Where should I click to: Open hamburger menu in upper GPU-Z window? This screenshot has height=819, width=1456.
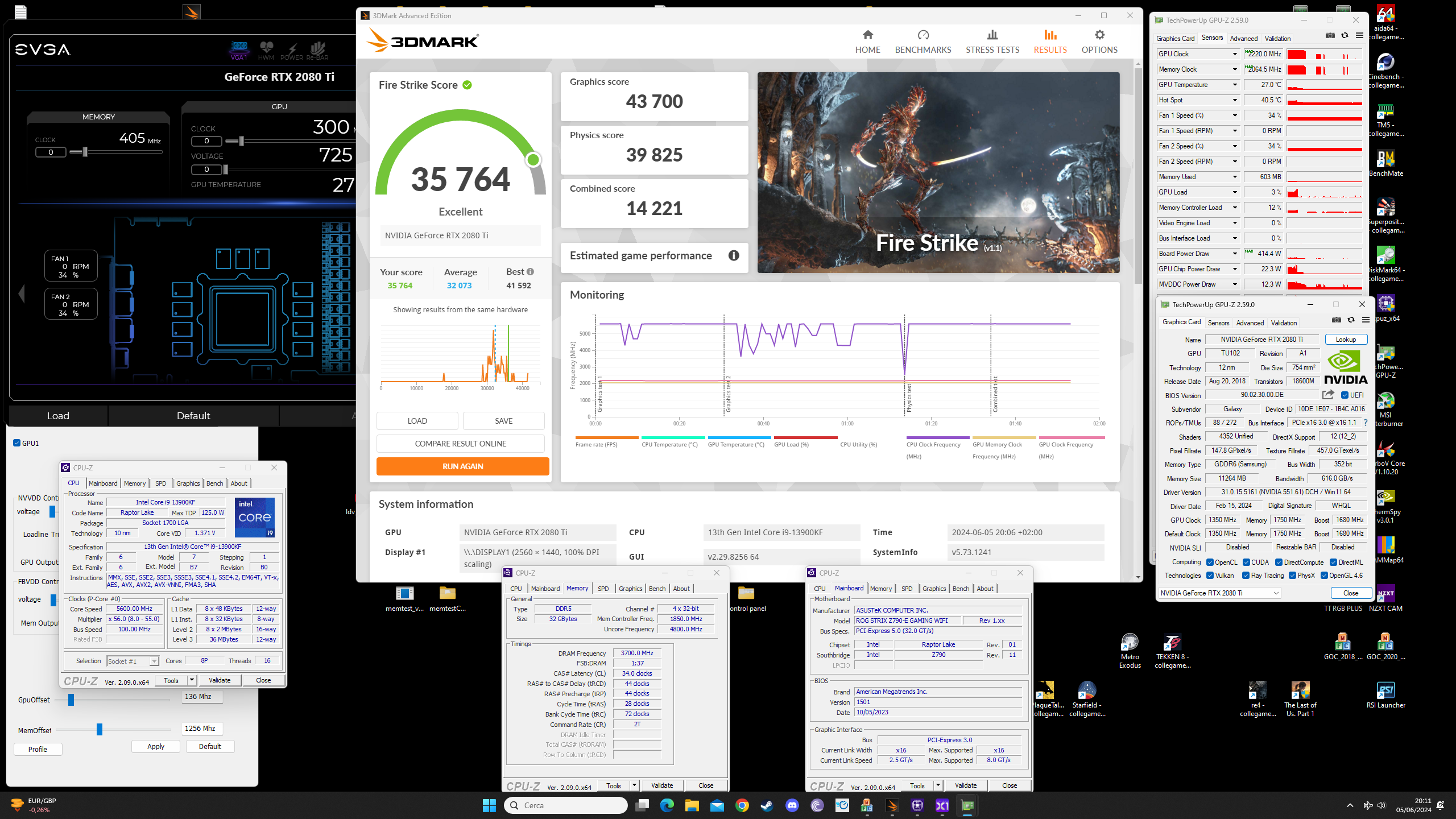coord(1359,35)
